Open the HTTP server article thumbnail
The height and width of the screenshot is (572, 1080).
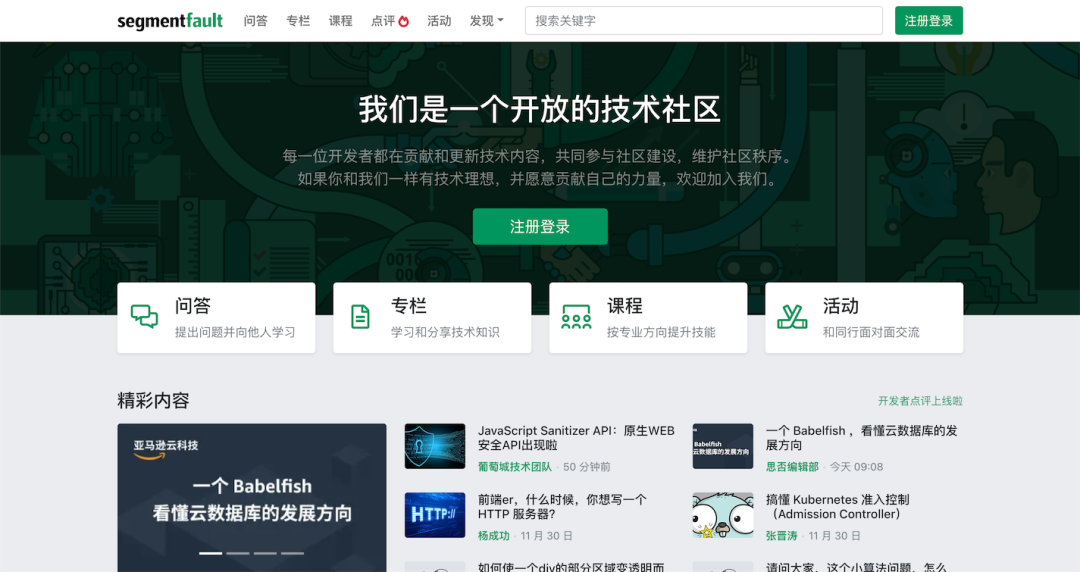pyautogui.click(x=435, y=515)
